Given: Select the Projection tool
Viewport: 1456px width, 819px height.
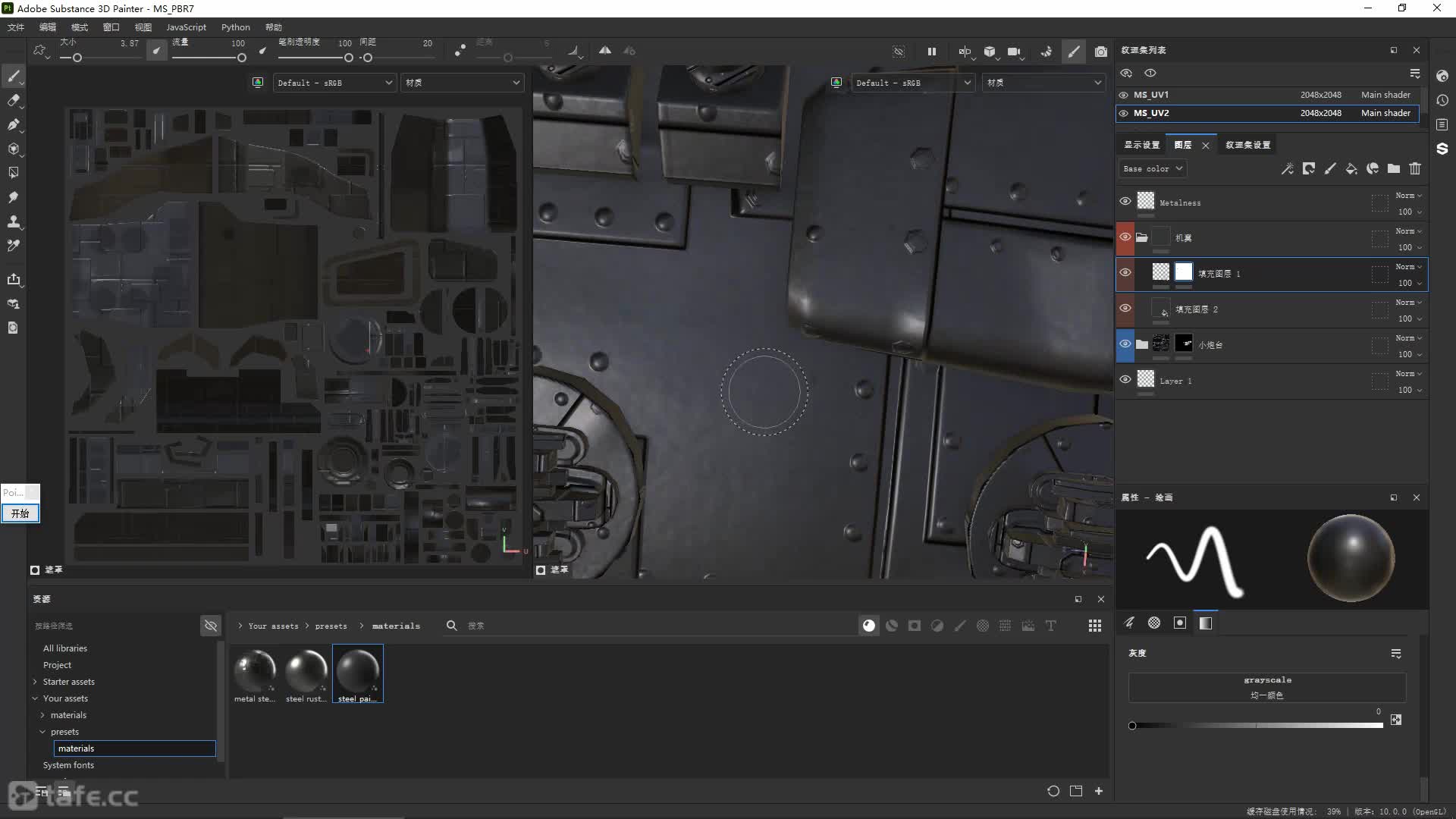Looking at the screenshot, I should pyautogui.click(x=14, y=124).
